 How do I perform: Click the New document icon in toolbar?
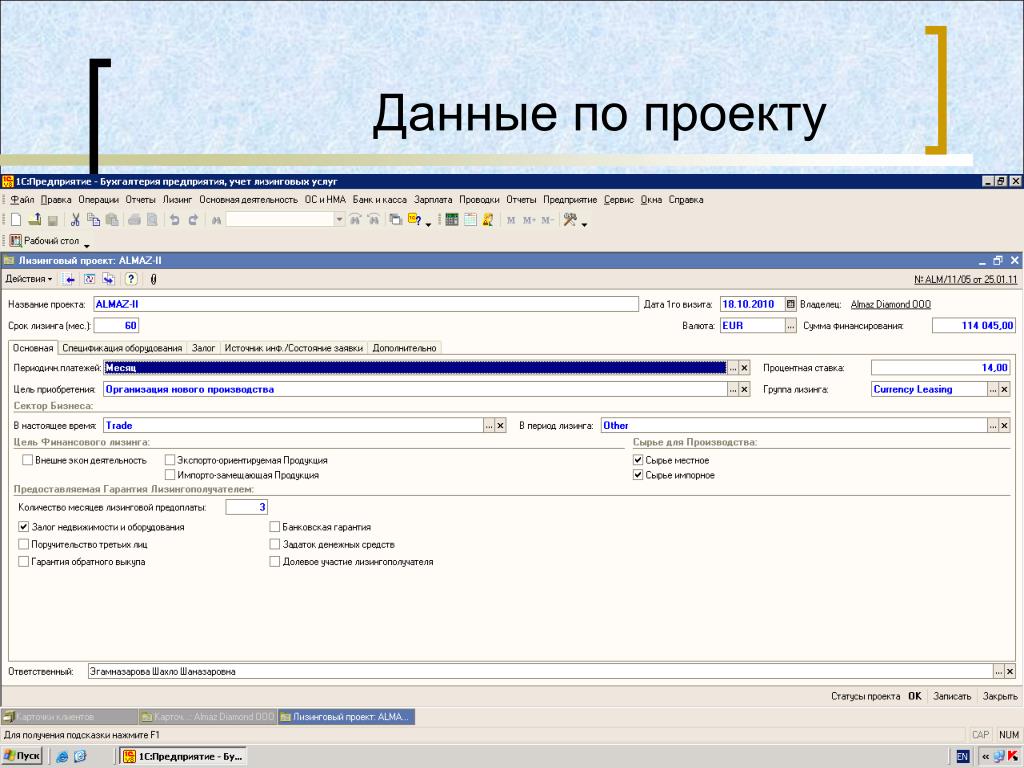[x=16, y=220]
